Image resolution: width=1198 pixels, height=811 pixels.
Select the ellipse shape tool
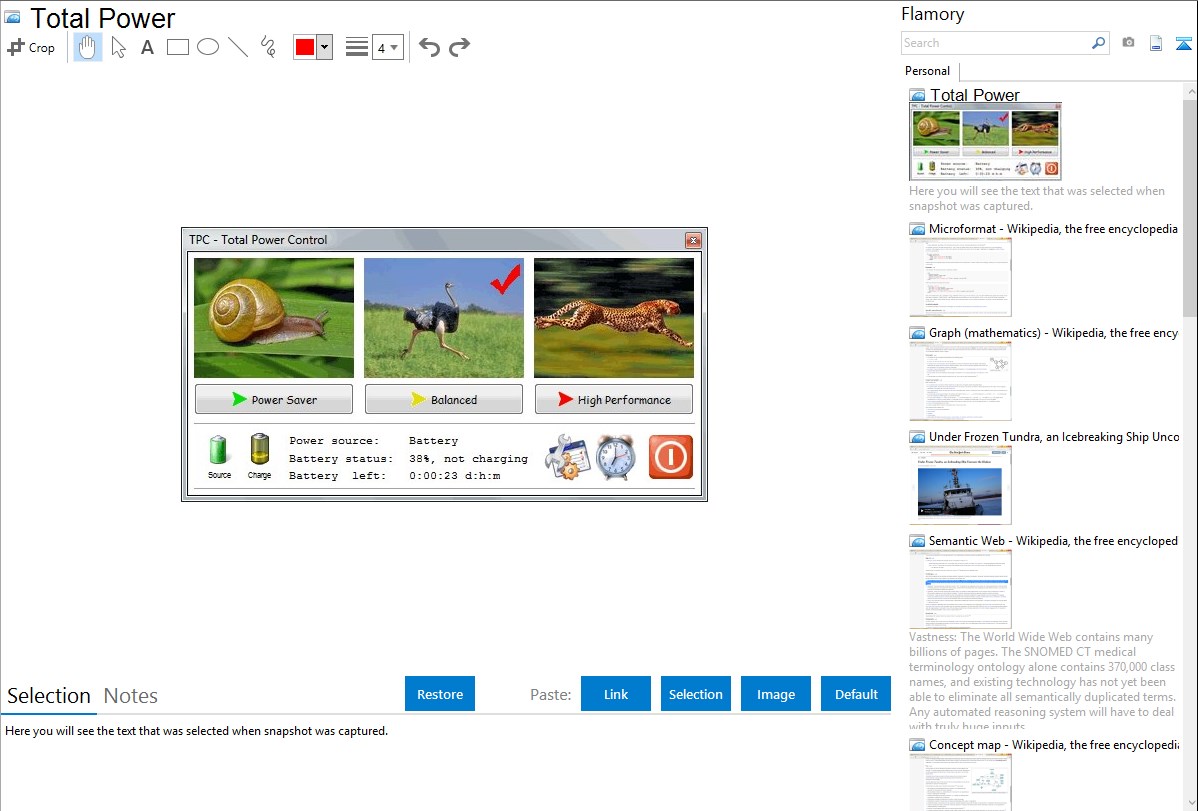click(208, 47)
